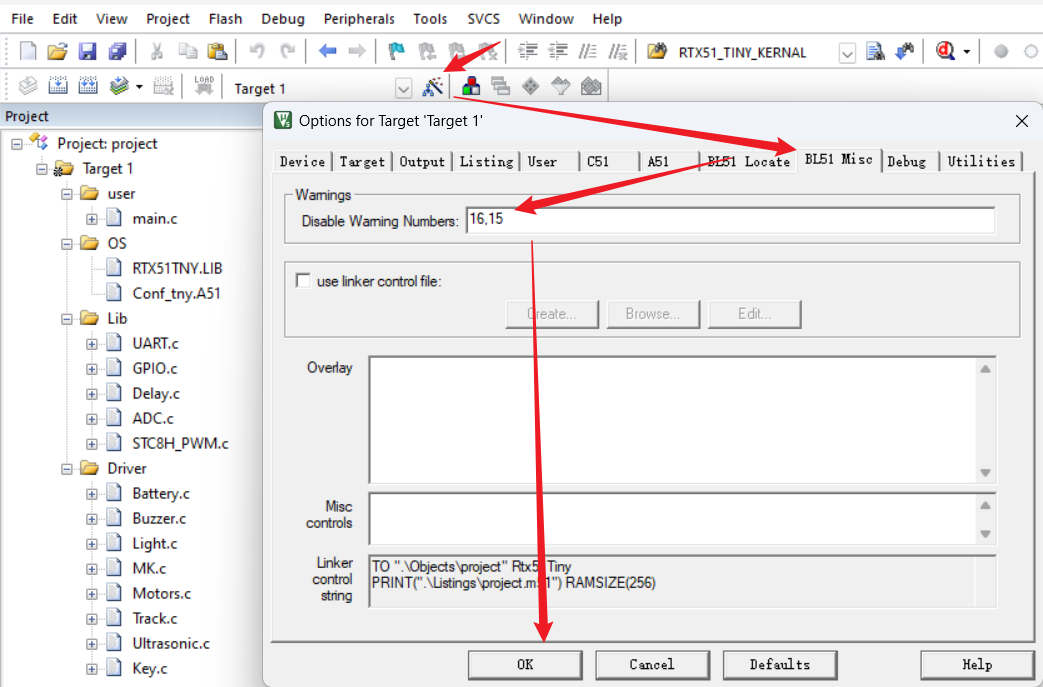Collapse the 'Project: project' tree node
Image resolution: width=1043 pixels, height=687 pixels.
pyautogui.click(x=17, y=144)
